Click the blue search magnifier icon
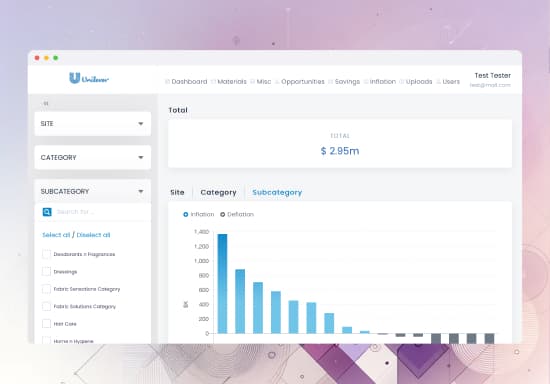The image size is (550, 384). pyautogui.click(x=47, y=212)
